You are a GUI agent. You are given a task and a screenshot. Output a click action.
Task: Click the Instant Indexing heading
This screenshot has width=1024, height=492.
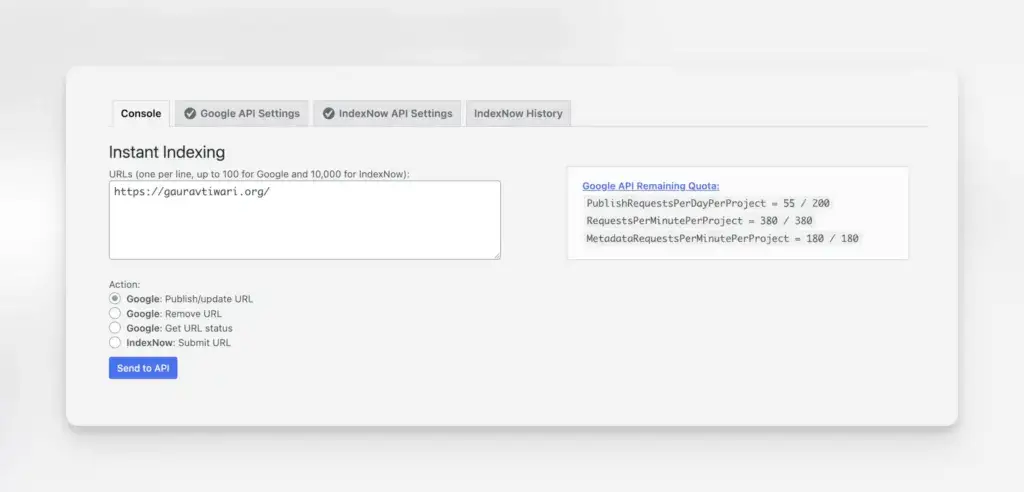(166, 153)
